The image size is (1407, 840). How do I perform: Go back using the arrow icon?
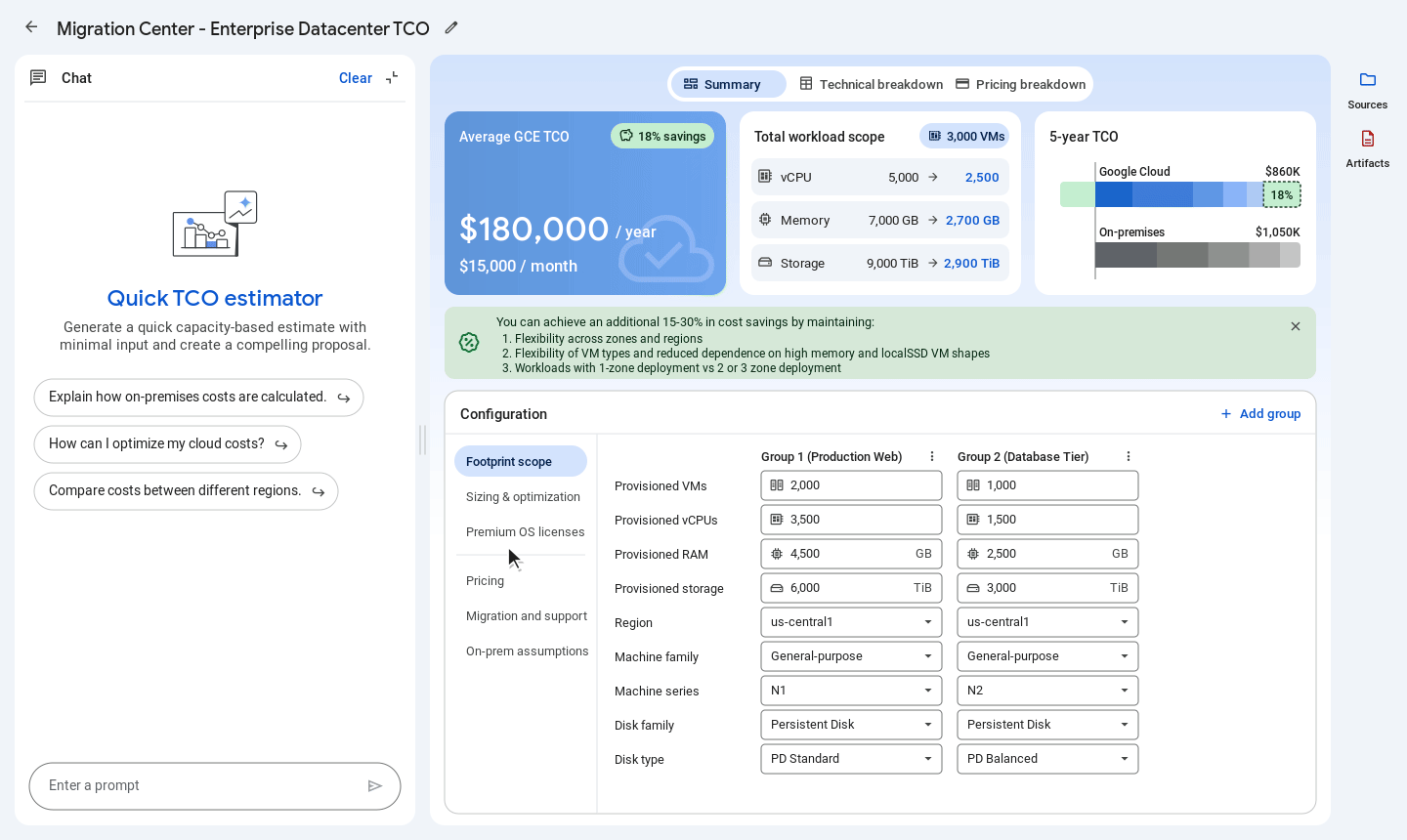31,27
